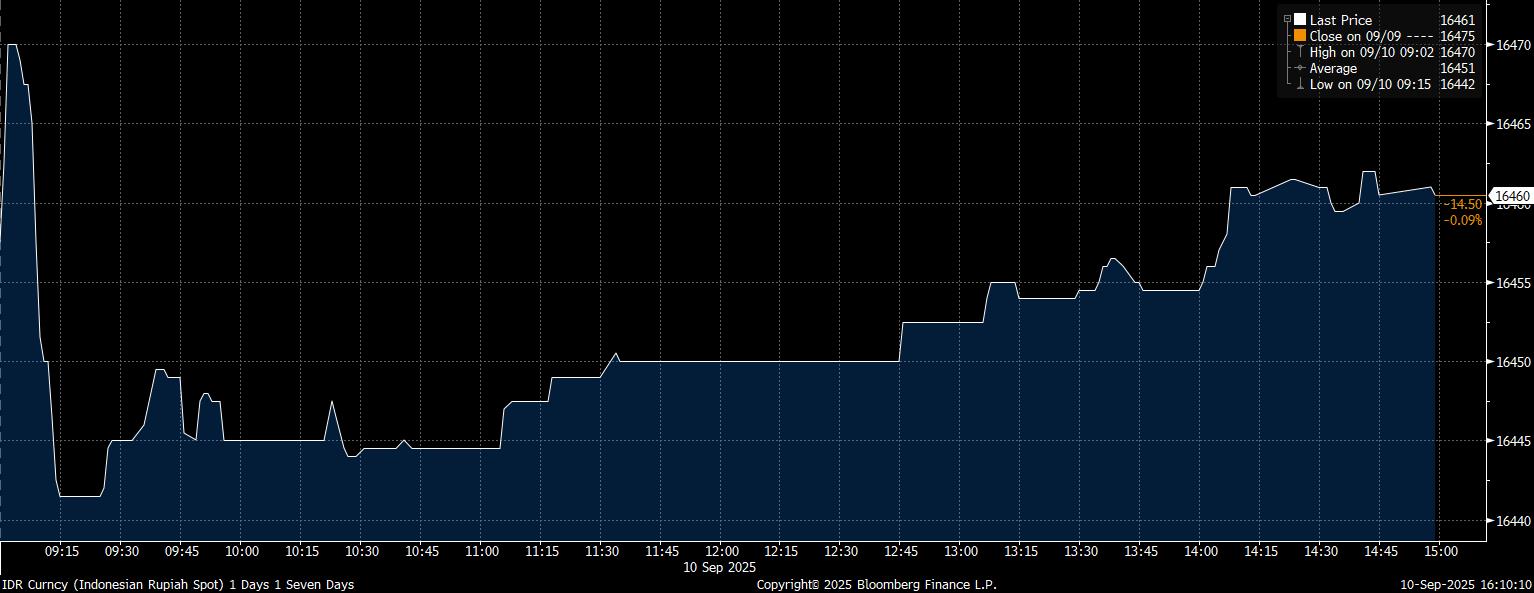Screen dimensions: 1534x593
Task: Click the Average legend entry text
Action: 1333,68
